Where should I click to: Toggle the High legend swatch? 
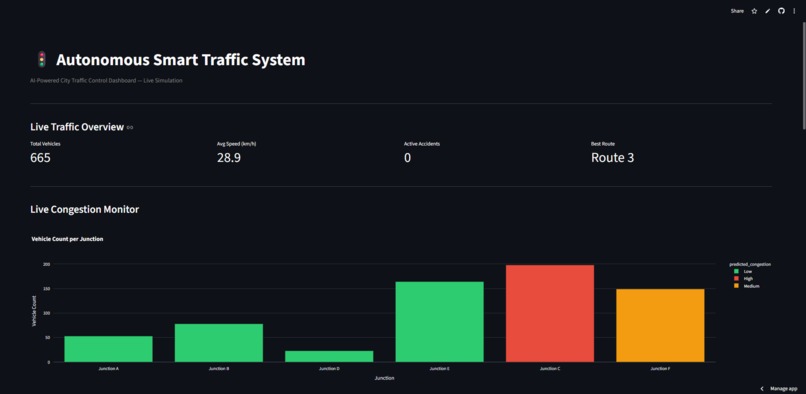737,278
